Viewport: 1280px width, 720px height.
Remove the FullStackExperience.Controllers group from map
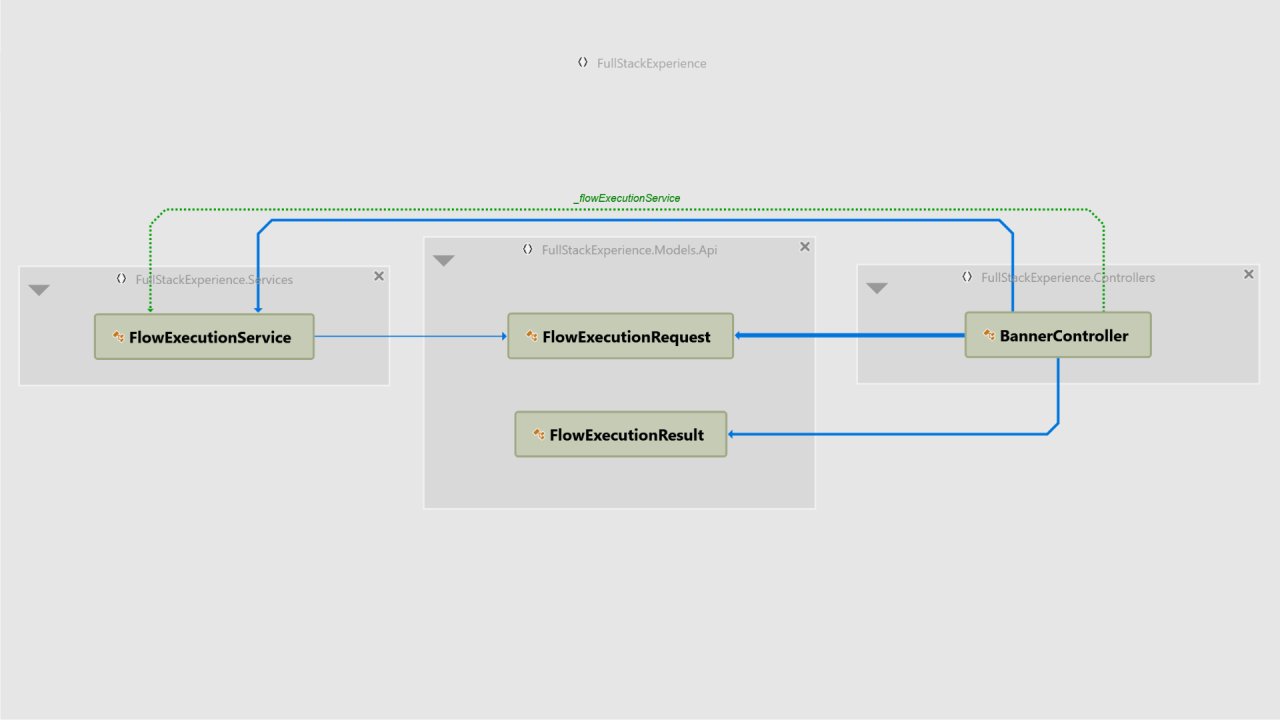(1248, 273)
